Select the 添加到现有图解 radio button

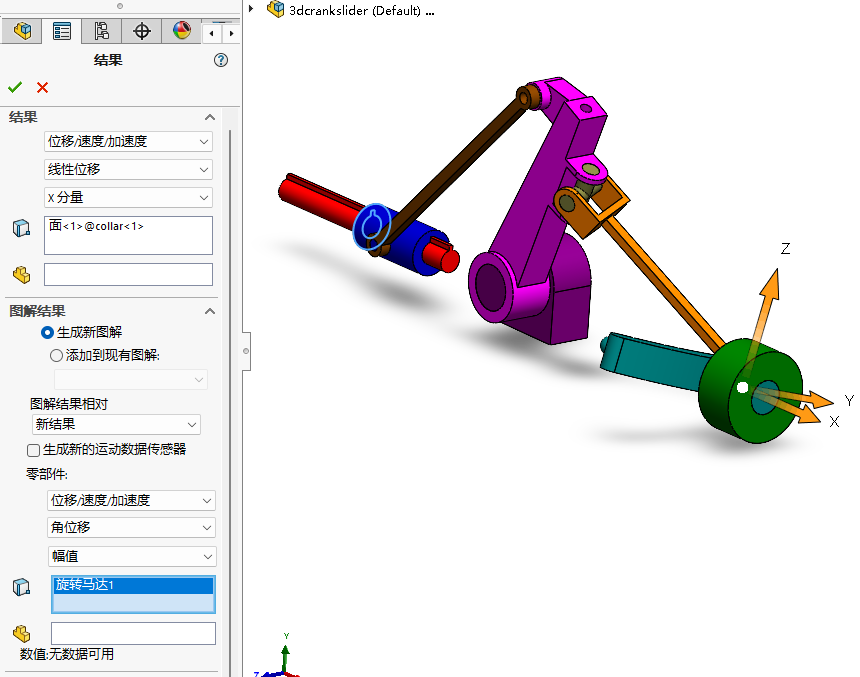point(56,355)
